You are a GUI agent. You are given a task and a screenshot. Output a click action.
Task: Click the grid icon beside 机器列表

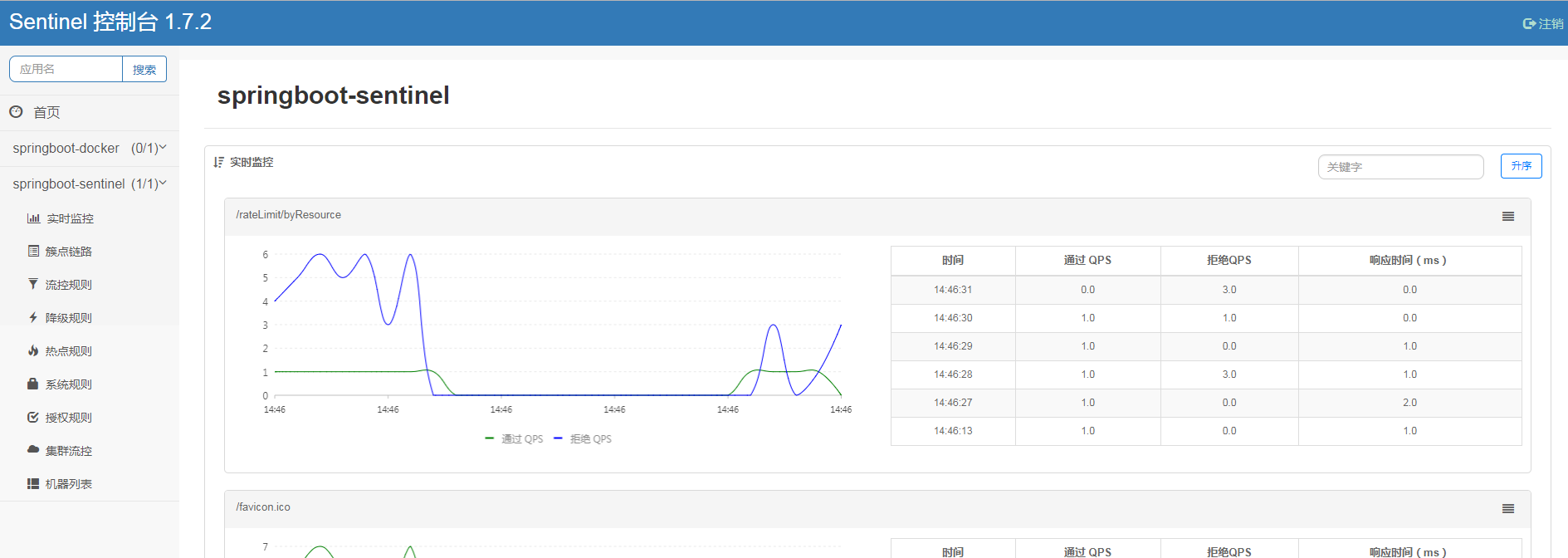33,483
